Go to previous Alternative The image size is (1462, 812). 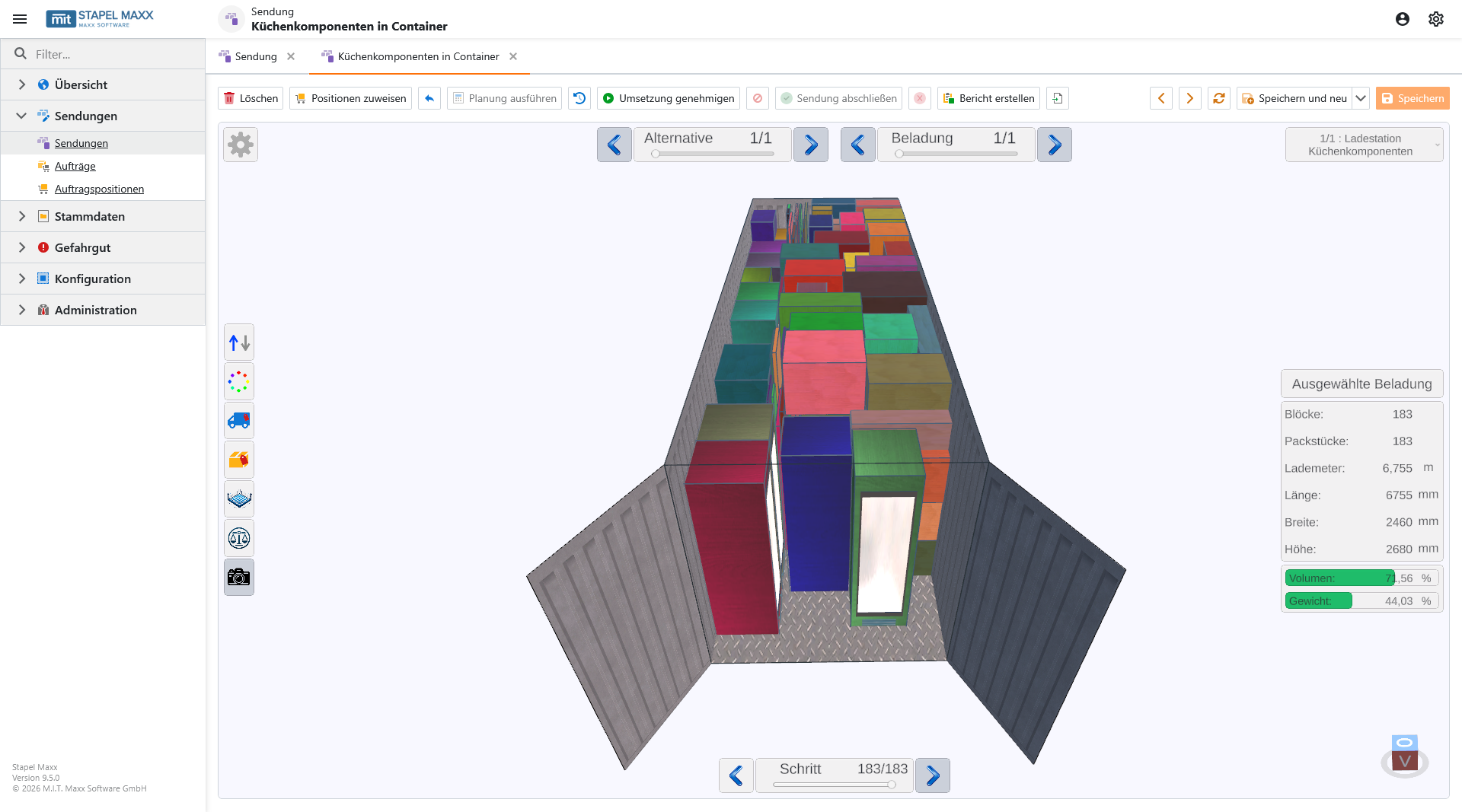614,145
